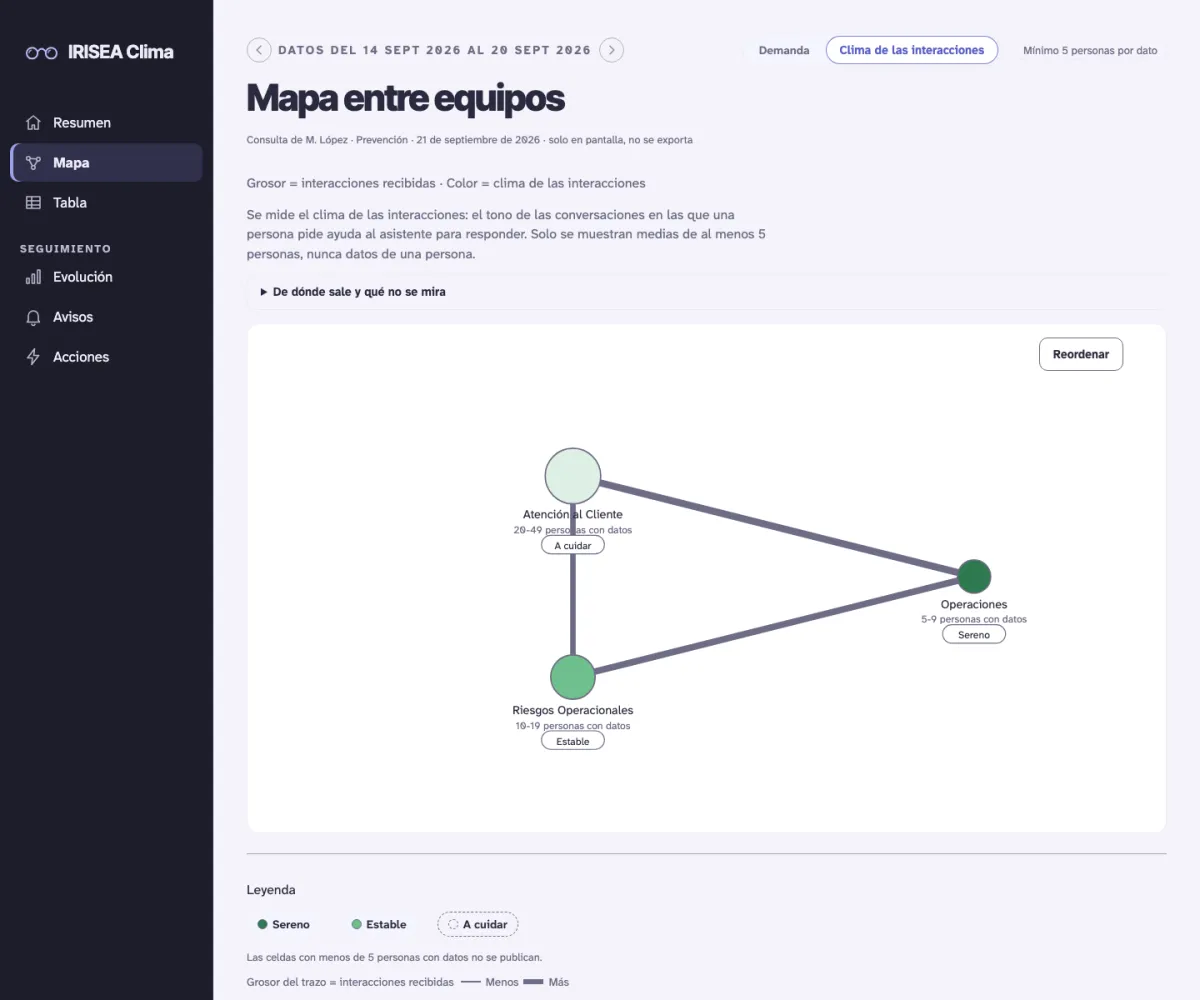Click the link between Riesgos Operacionales and Operaciones
The image size is (1200, 1000).
point(775,626)
